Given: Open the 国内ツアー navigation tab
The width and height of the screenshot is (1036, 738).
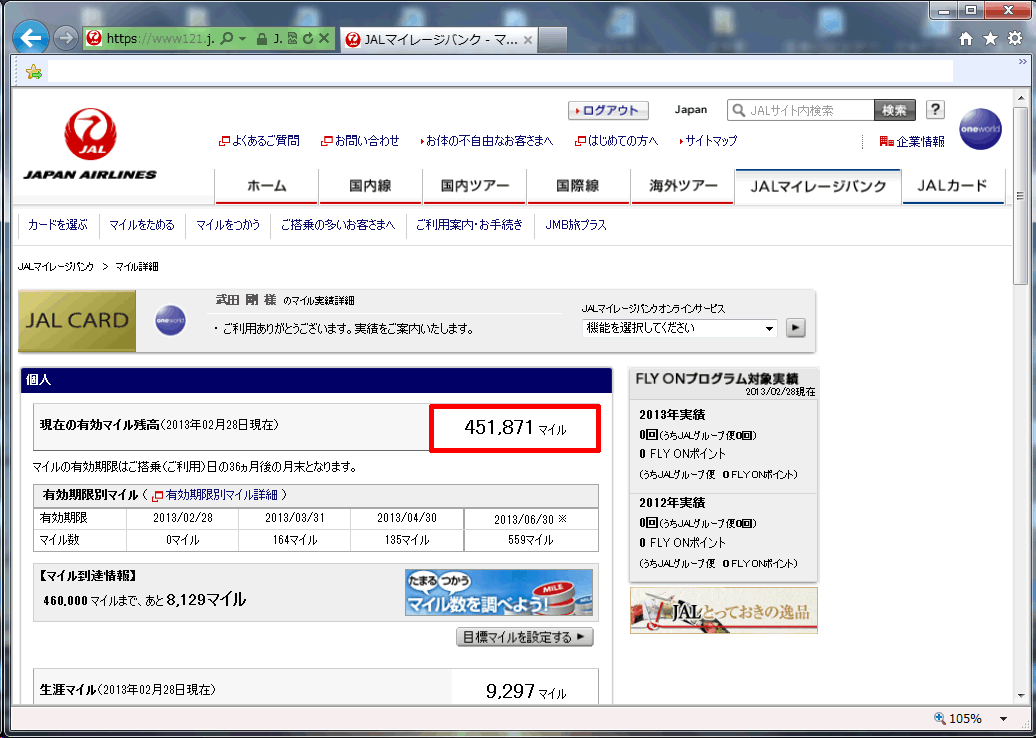Looking at the screenshot, I should click(x=474, y=186).
